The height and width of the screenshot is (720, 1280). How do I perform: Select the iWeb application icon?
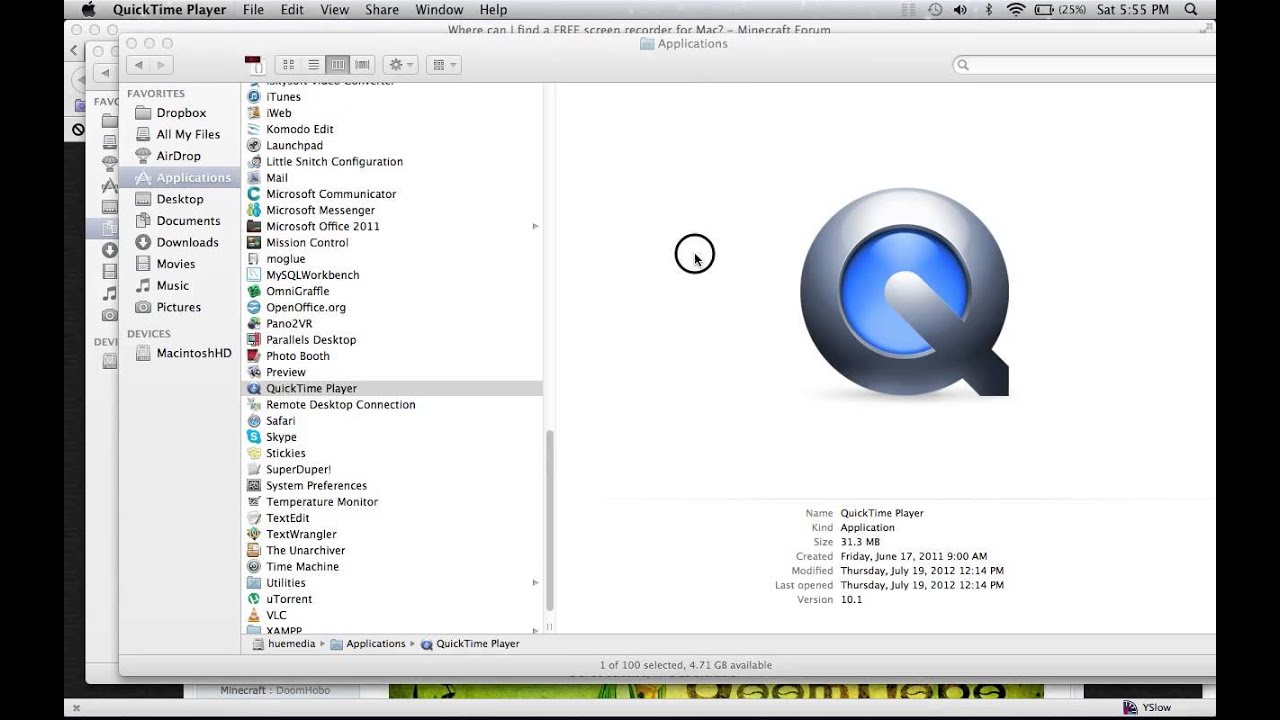tap(254, 113)
